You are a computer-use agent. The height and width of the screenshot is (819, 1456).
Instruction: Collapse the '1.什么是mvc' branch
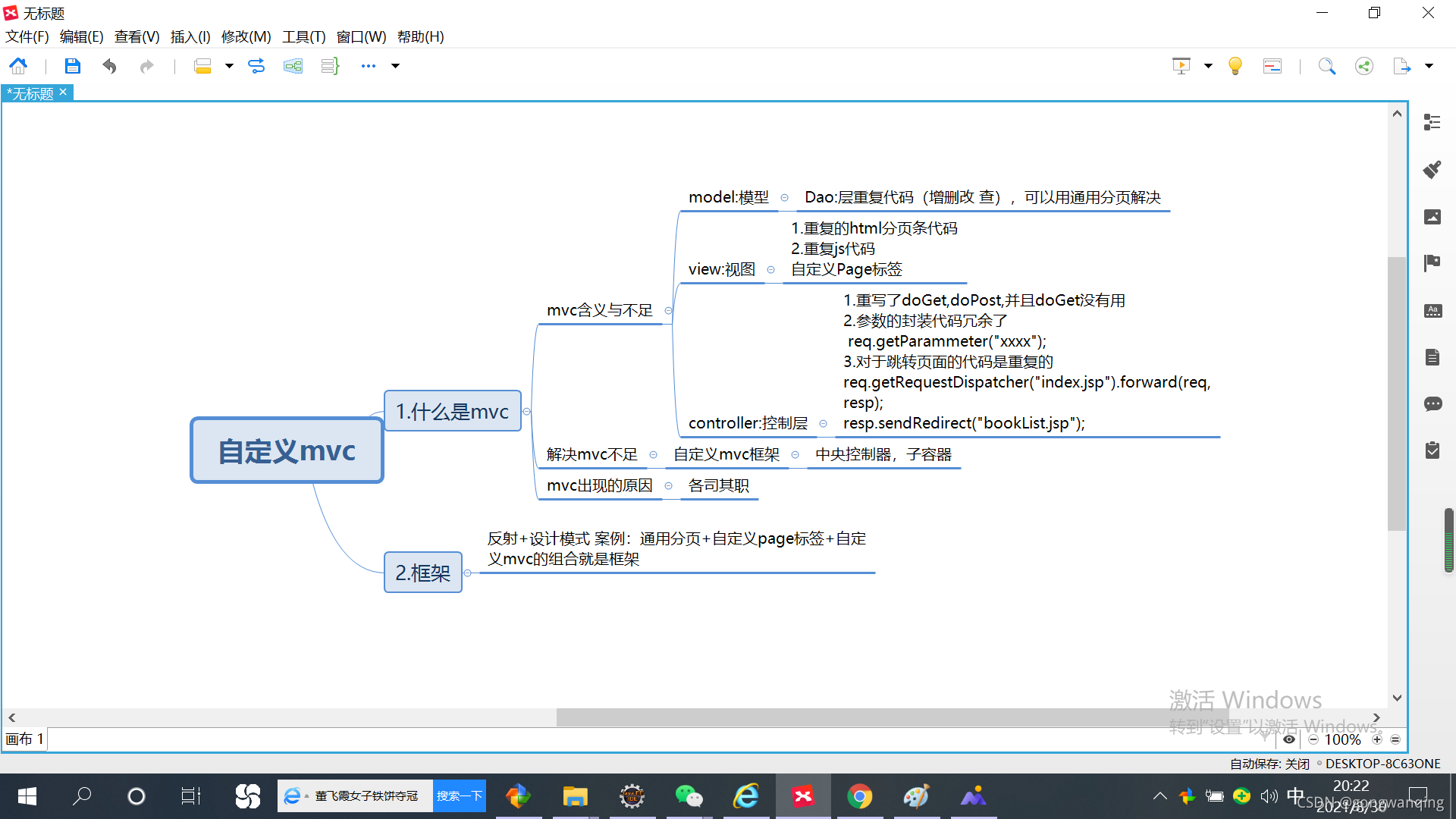[527, 412]
